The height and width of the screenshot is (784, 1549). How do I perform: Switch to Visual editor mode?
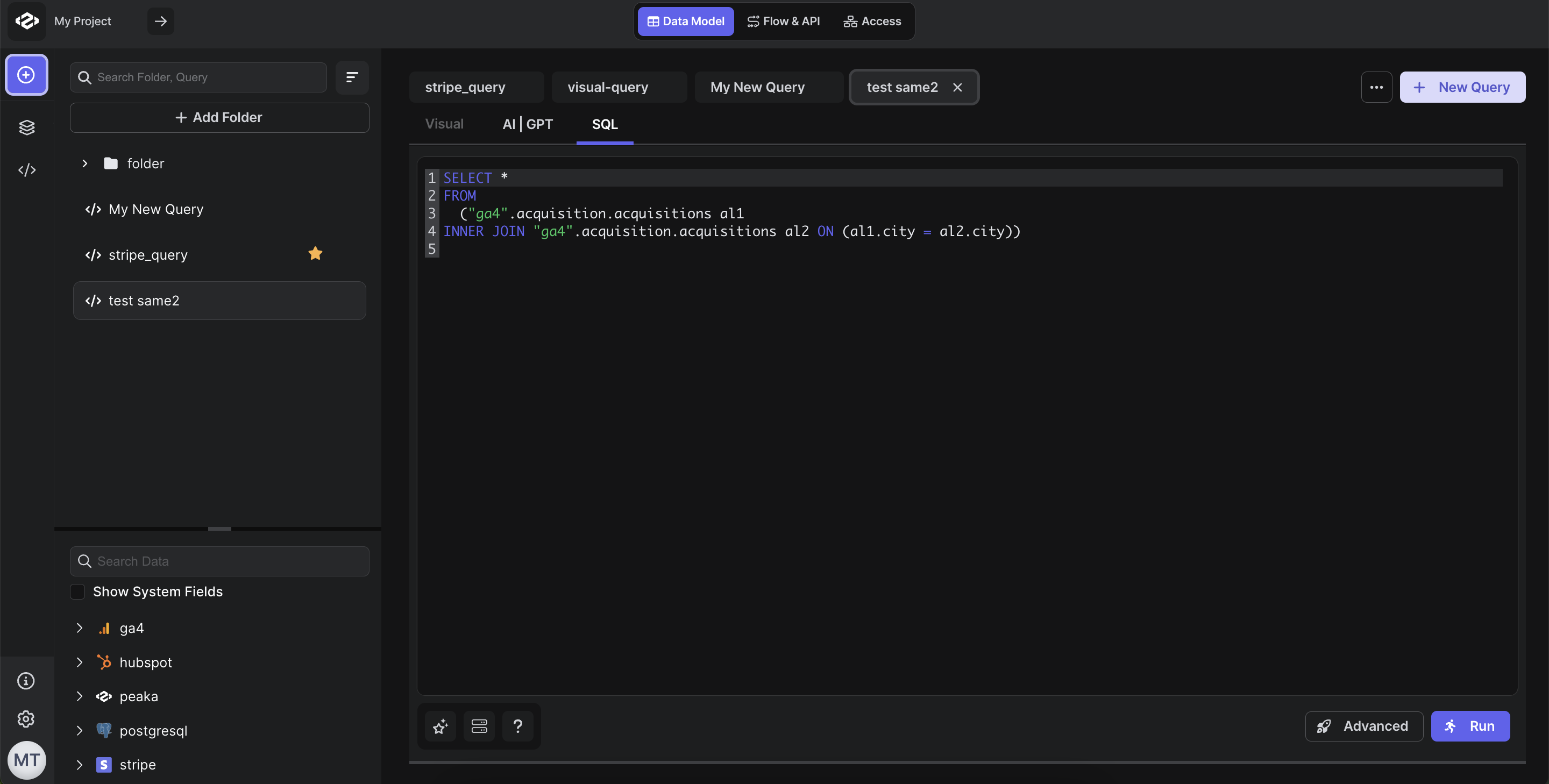(x=444, y=124)
